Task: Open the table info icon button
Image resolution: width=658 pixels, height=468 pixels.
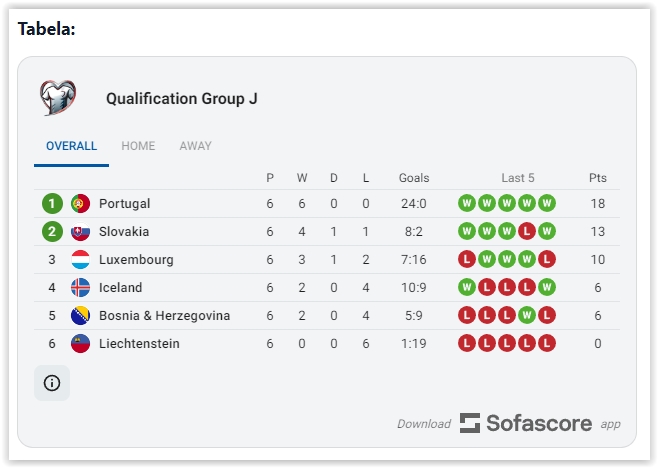Action: 52,383
